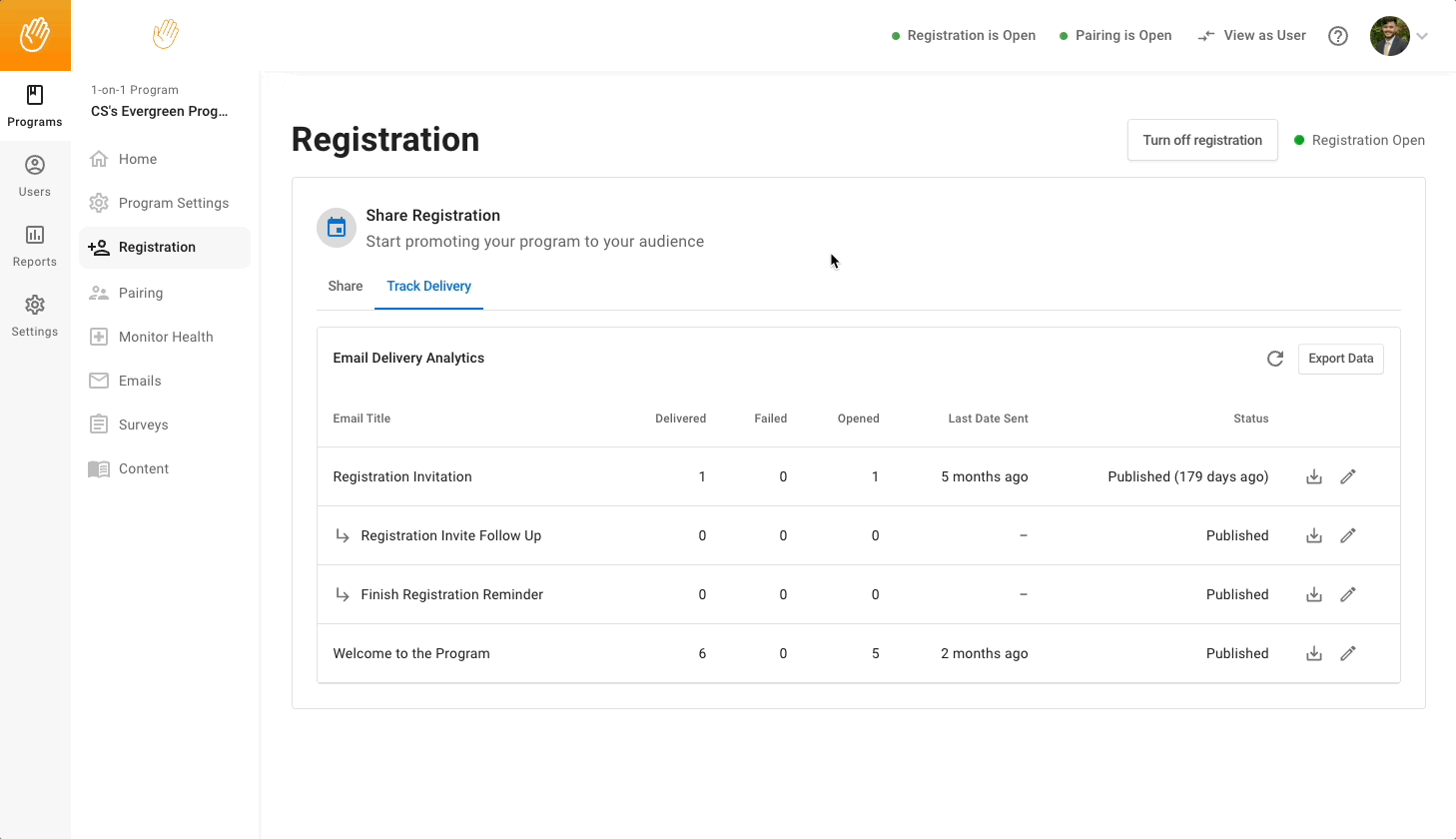Viewport: 1456px width, 839px height.
Task: Edit the Finish Registration Reminder email
Action: 1347,595
